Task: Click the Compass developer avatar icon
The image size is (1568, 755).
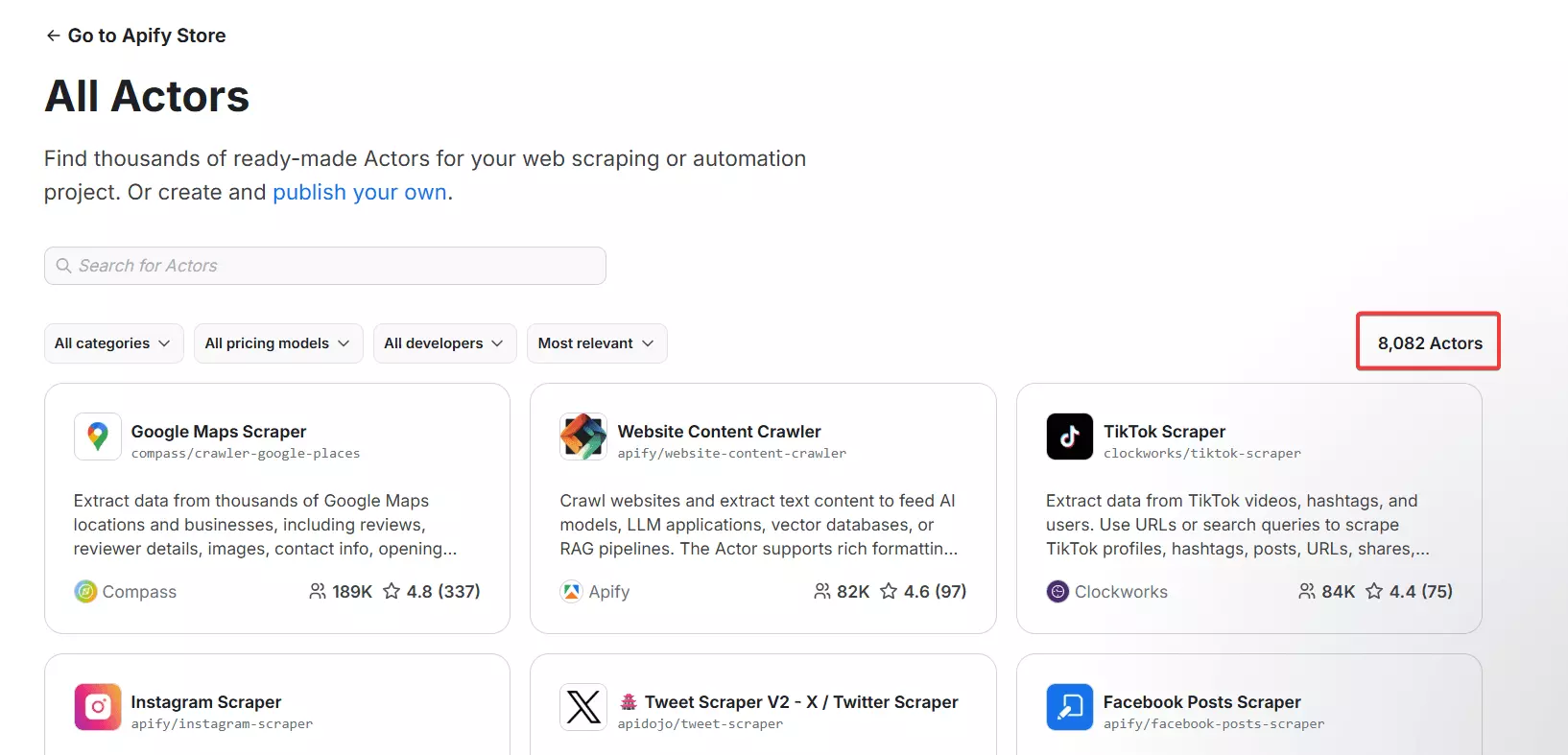Action: pyautogui.click(x=85, y=592)
